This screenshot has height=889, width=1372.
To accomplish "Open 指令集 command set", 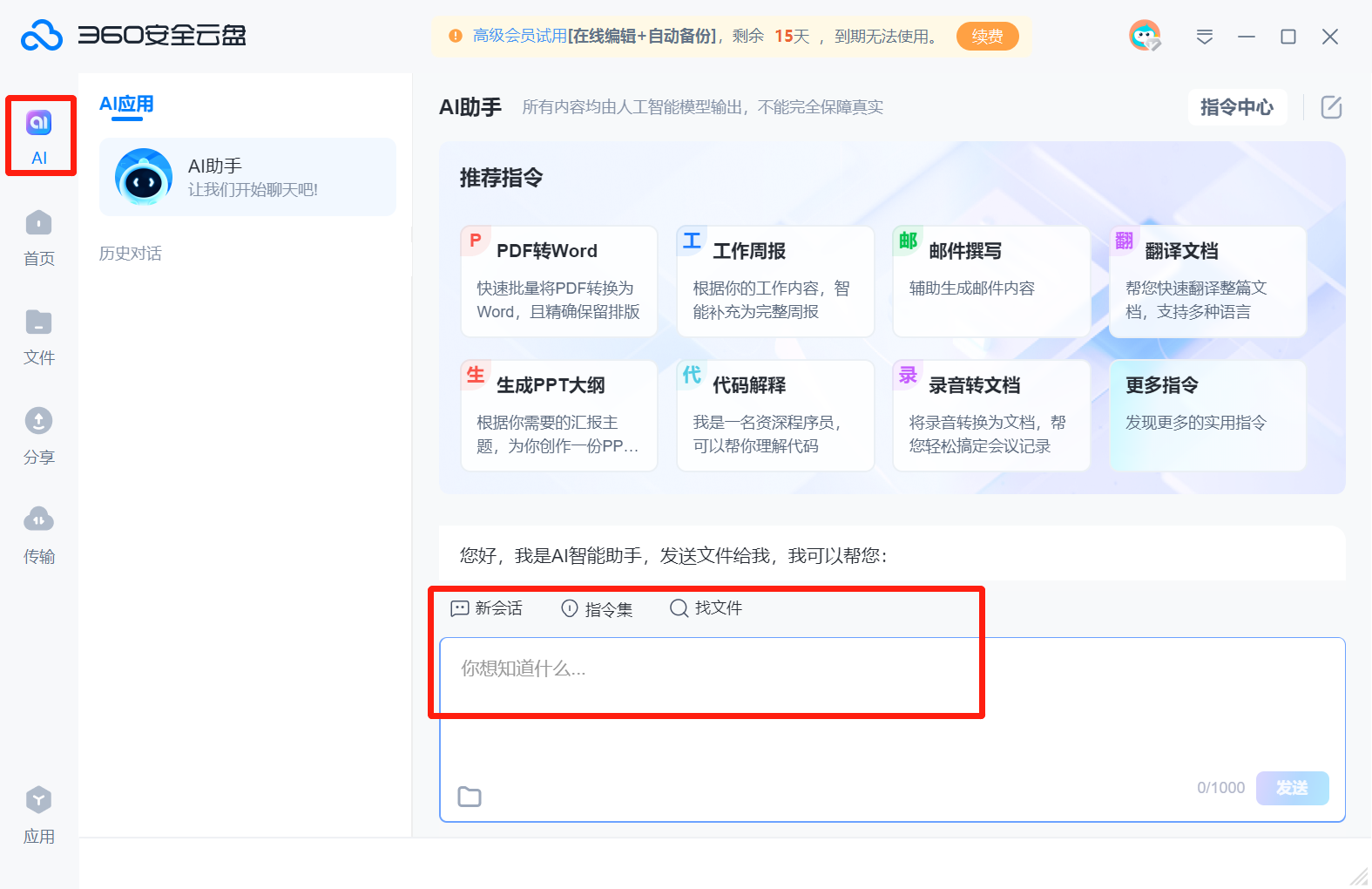I will (597, 609).
